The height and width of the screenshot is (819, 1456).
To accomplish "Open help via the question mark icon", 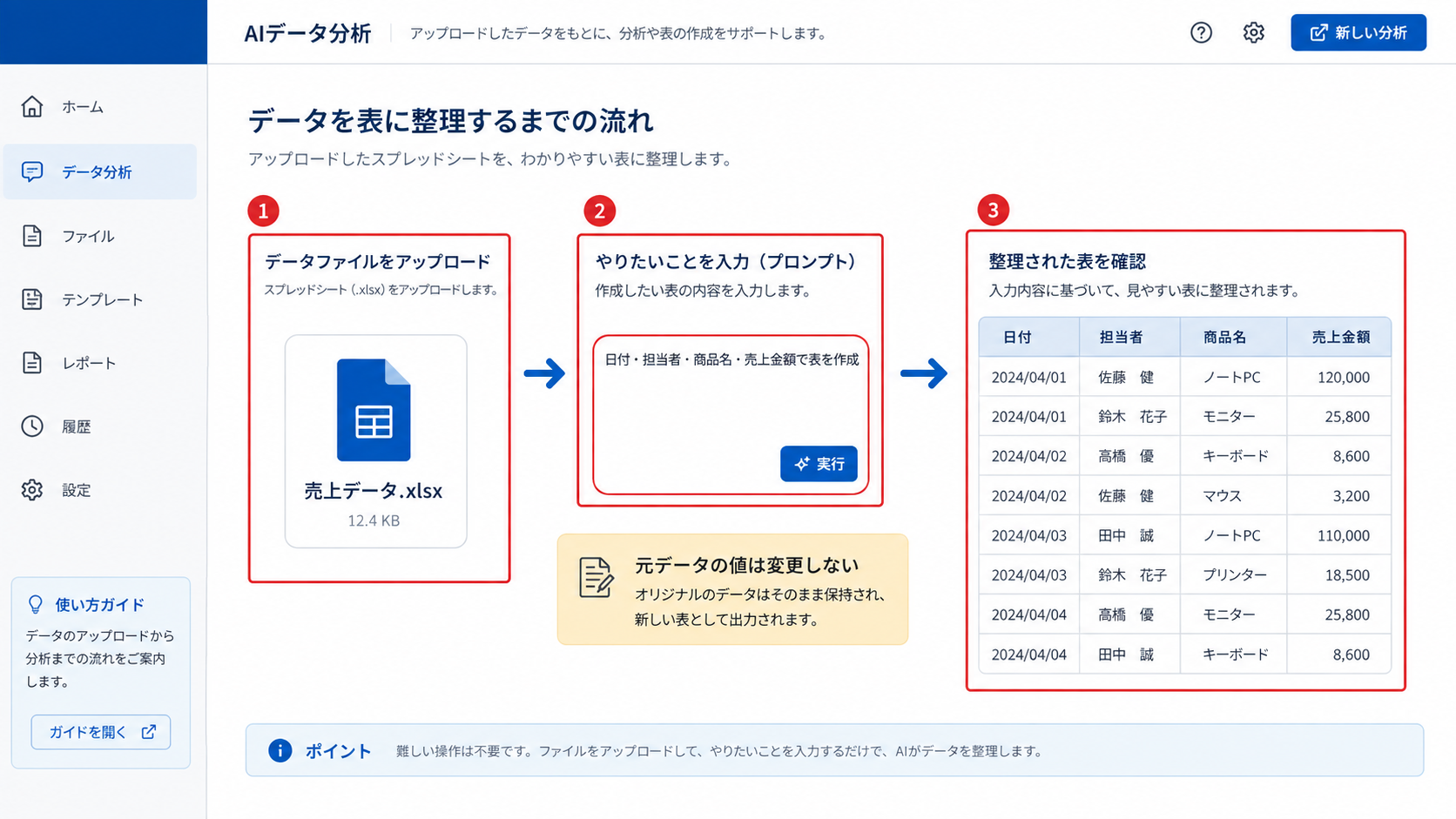I will 1201,32.
